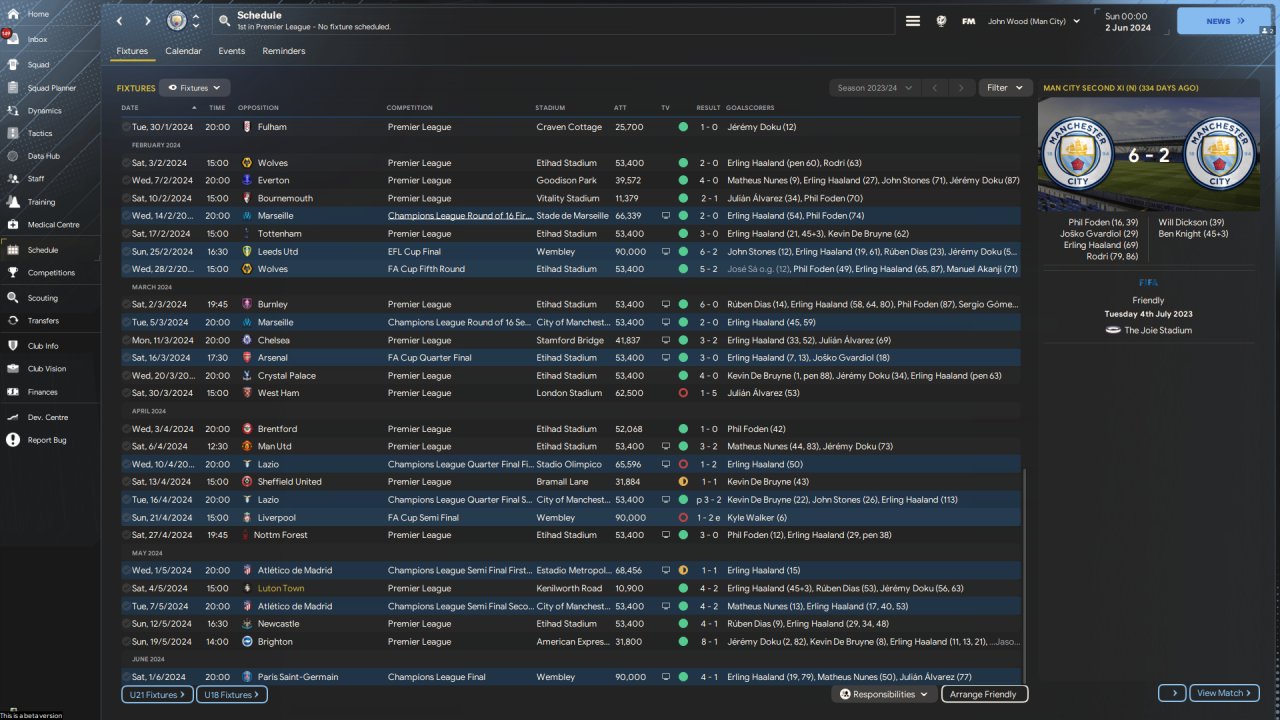Screen dimensions: 1280x720
Task: Select the row marker for Paris Saint-Germain fixture
Action: (126, 677)
